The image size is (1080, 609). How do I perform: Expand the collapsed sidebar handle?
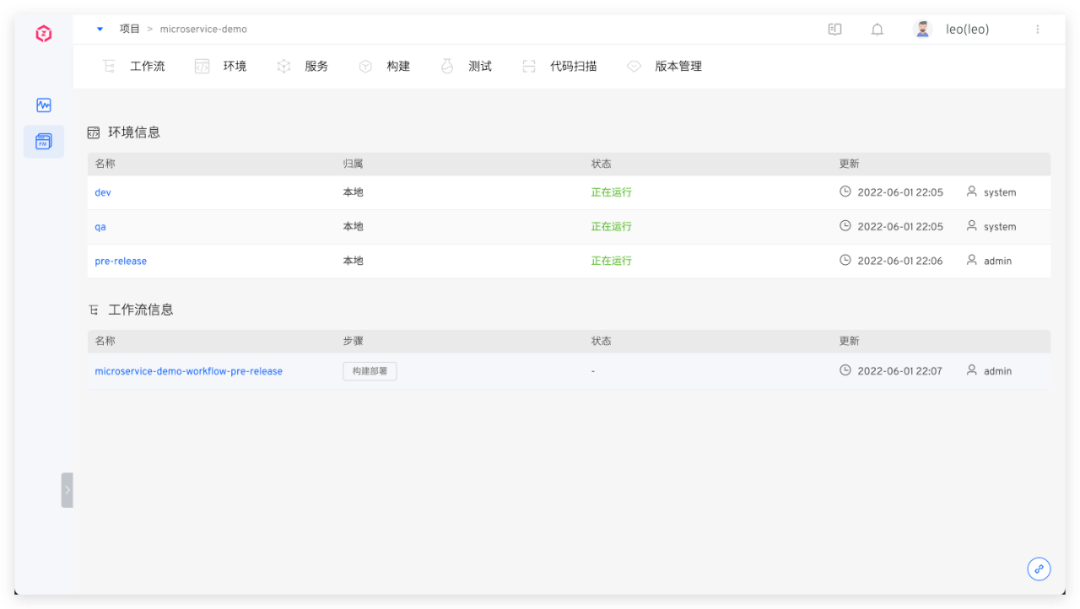click(x=67, y=490)
